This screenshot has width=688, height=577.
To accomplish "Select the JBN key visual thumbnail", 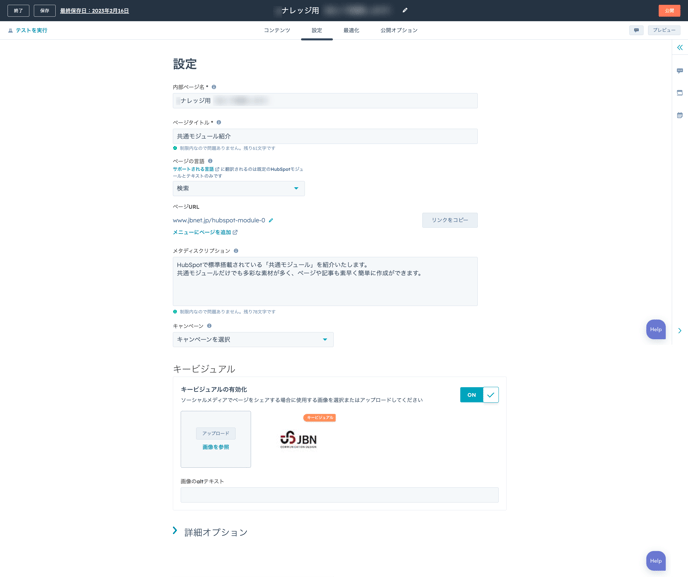I will pos(298,439).
